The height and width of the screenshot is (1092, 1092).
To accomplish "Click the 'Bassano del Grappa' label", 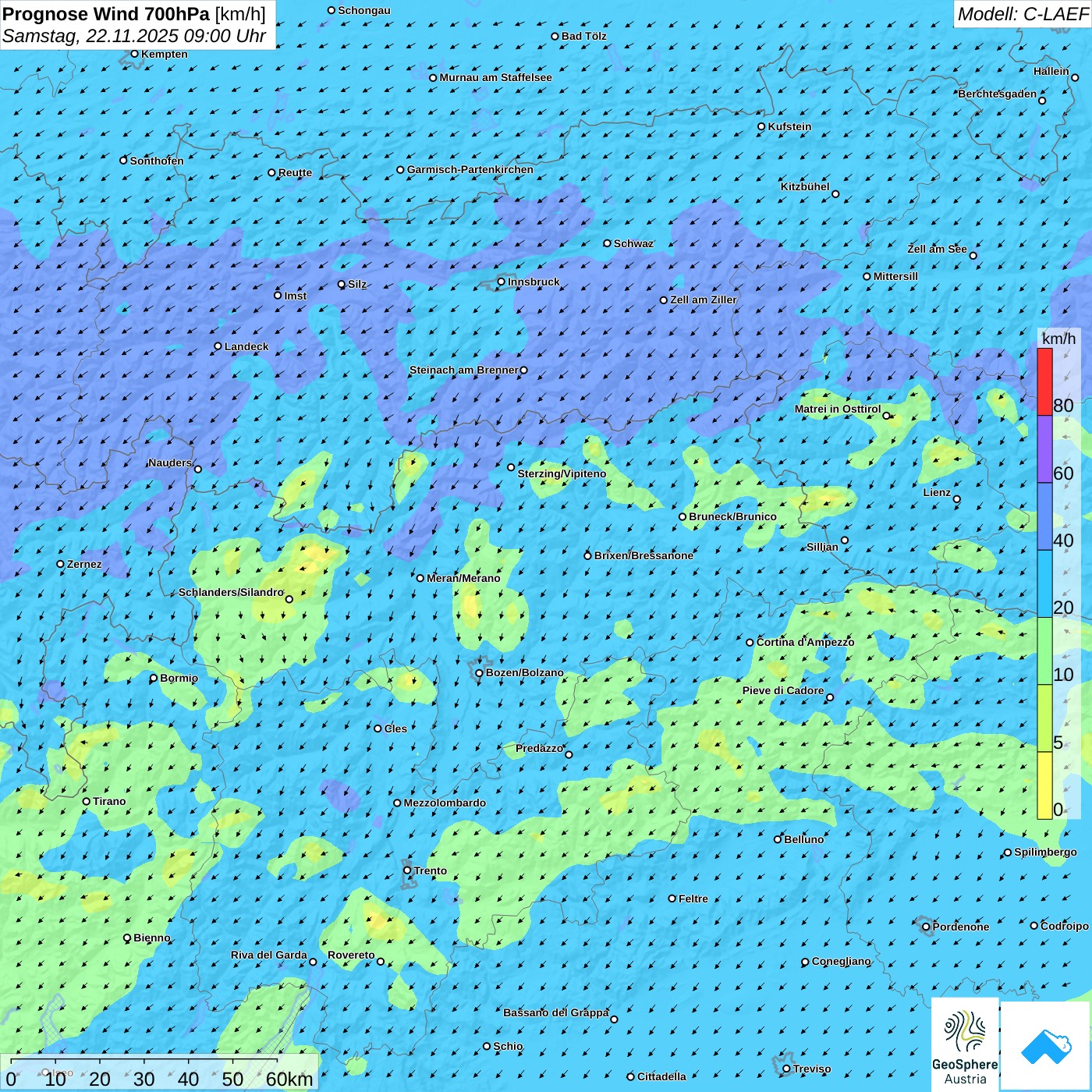I will pos(556,1013).
